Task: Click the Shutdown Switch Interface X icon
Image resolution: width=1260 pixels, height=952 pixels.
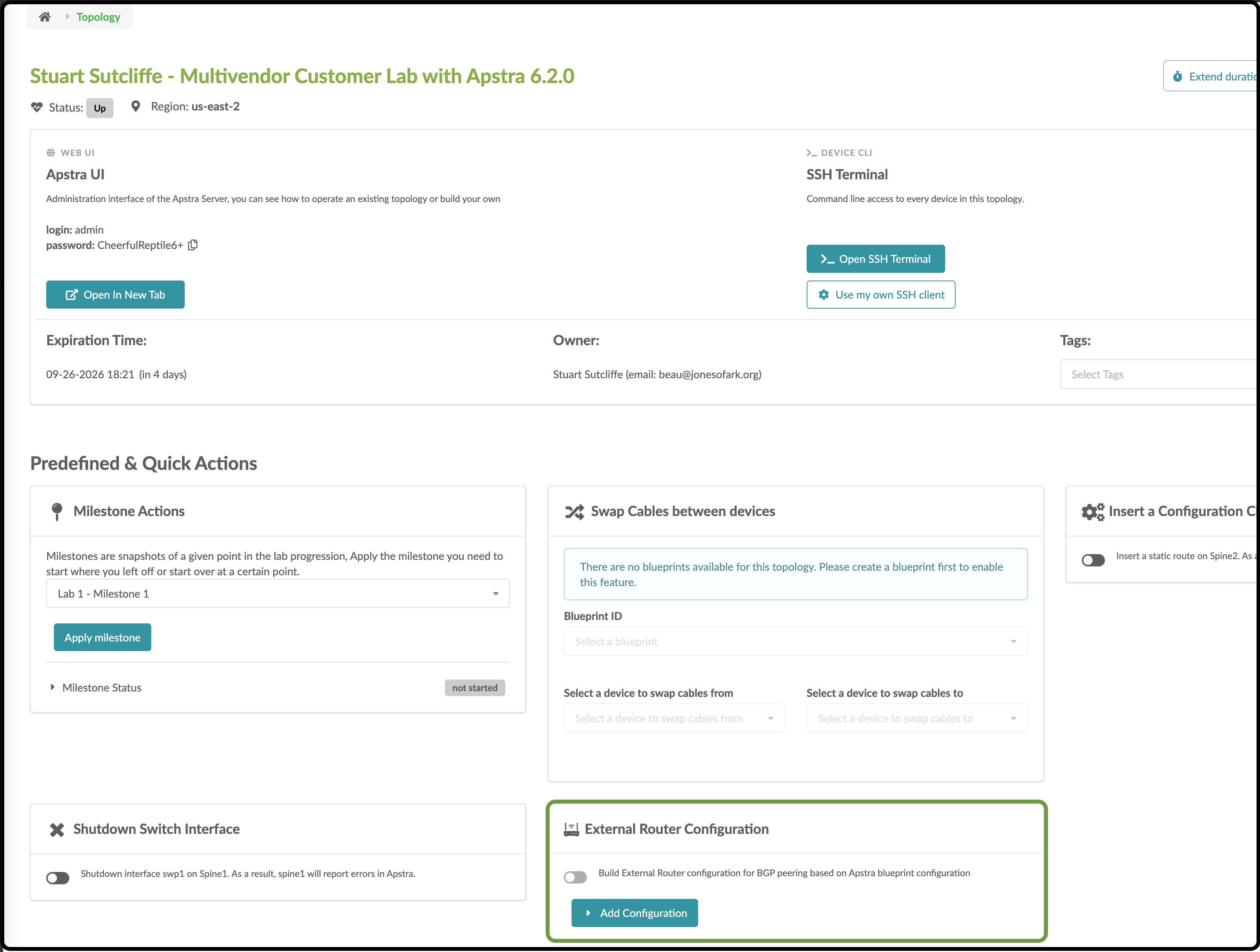Action: (57, 830)
